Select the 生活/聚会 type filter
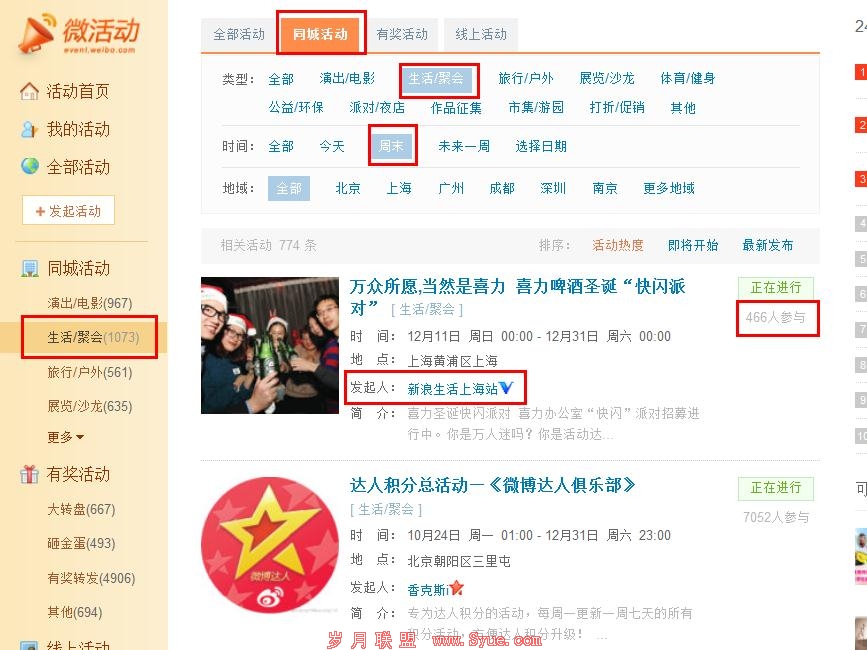 436,79
